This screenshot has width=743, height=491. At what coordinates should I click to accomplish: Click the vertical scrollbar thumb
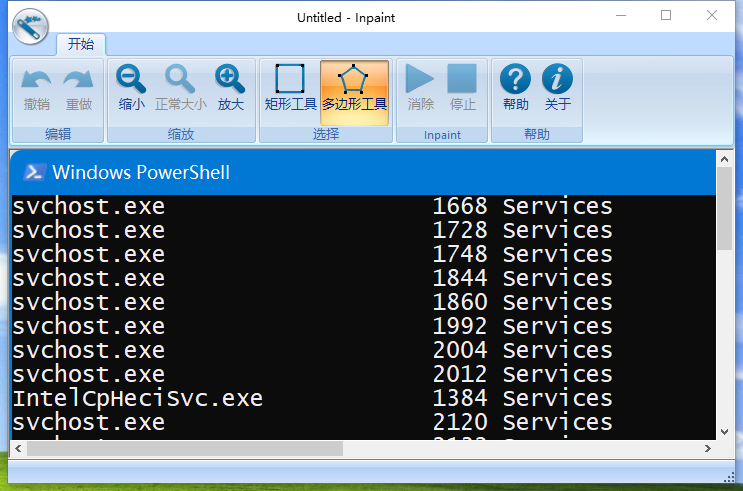click(724, 209)
